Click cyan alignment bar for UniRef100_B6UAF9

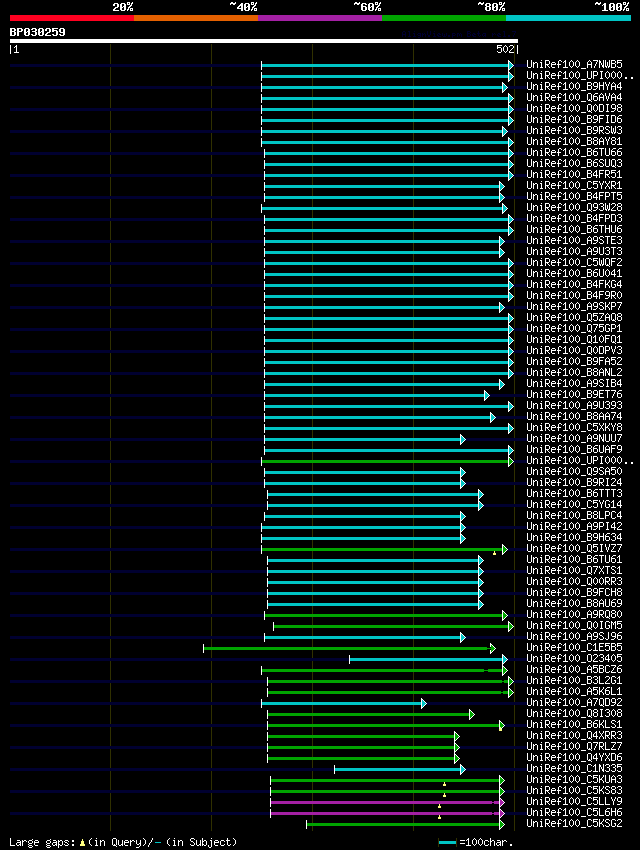point(389,450)
